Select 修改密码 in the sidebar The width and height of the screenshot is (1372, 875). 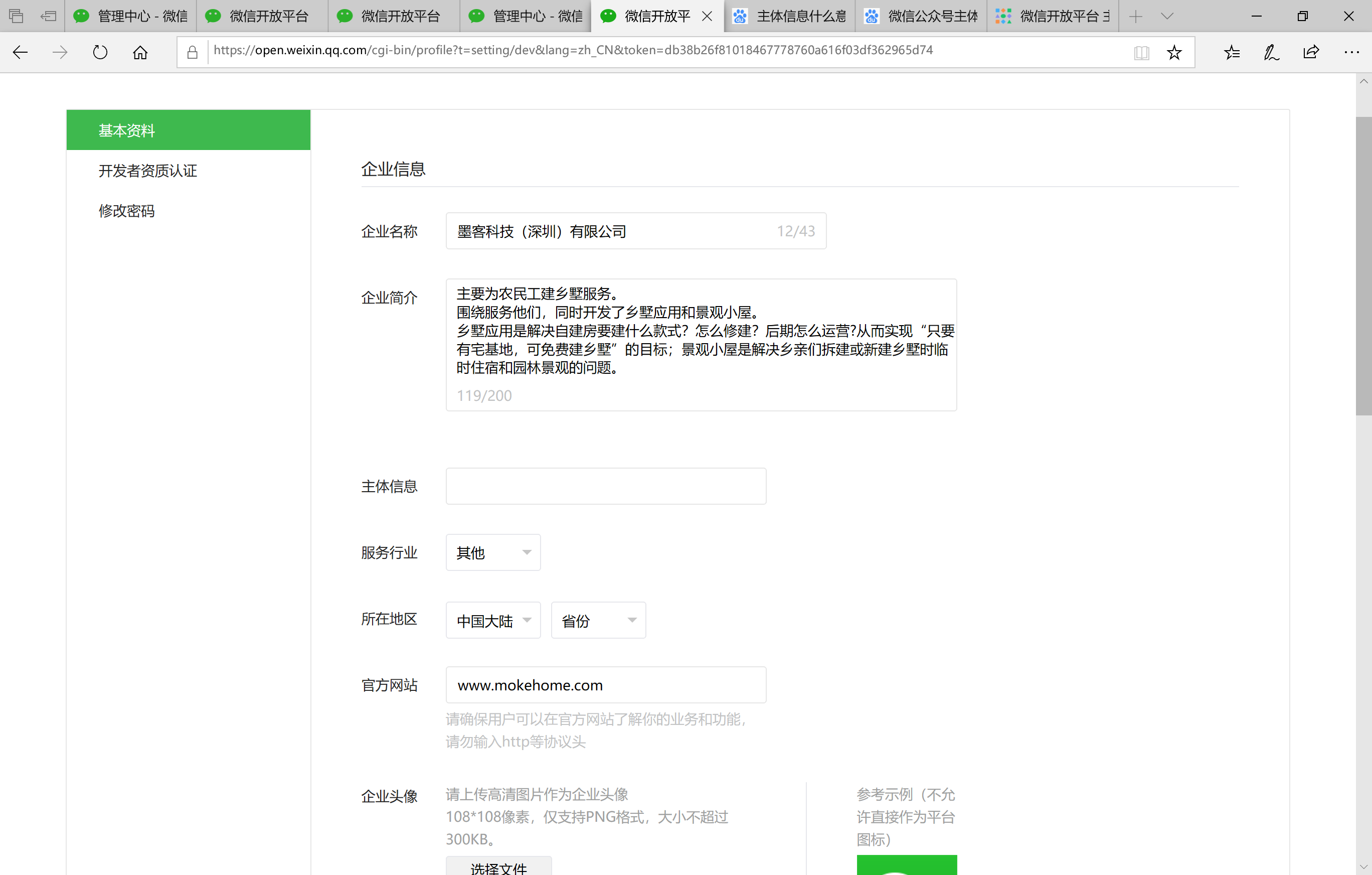pos(126,211)
